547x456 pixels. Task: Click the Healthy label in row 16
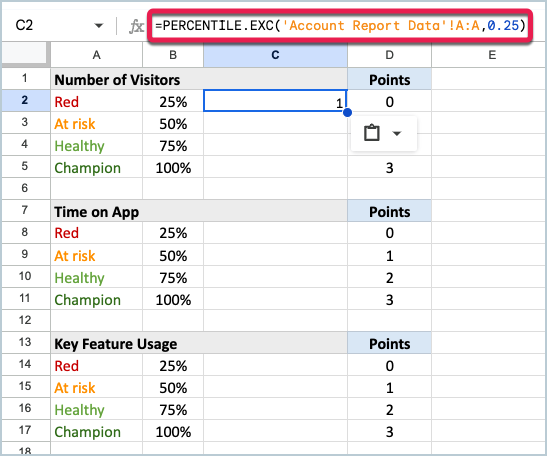click(x=80, y=410)
